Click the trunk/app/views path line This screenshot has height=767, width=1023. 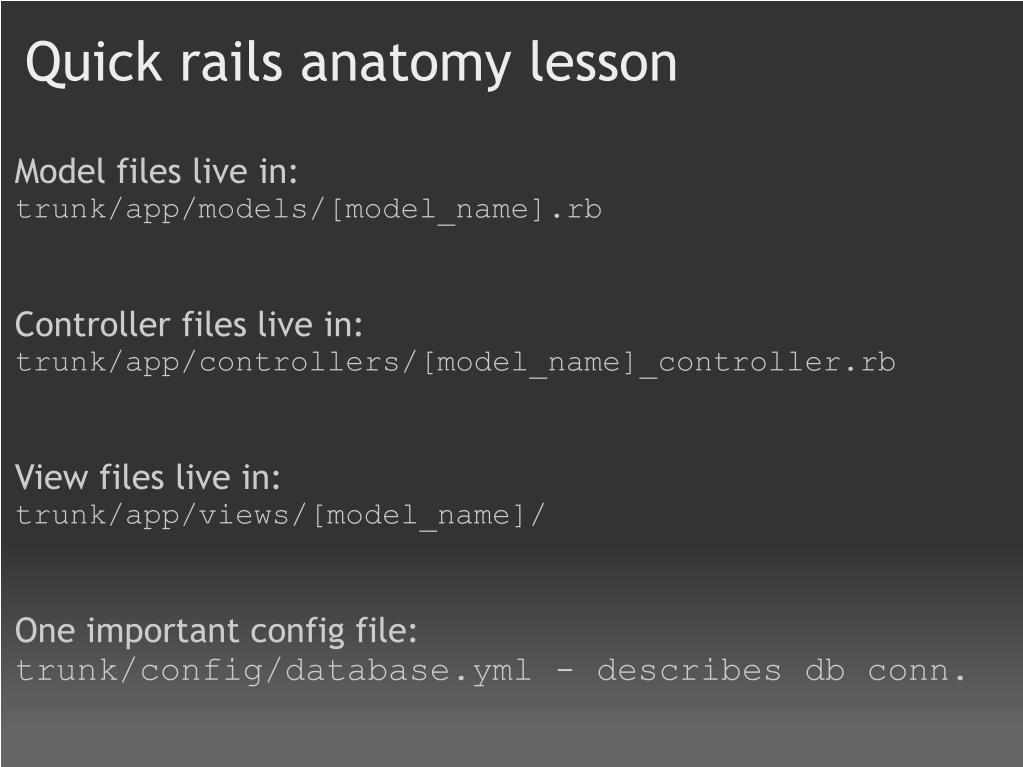[279, 516]
